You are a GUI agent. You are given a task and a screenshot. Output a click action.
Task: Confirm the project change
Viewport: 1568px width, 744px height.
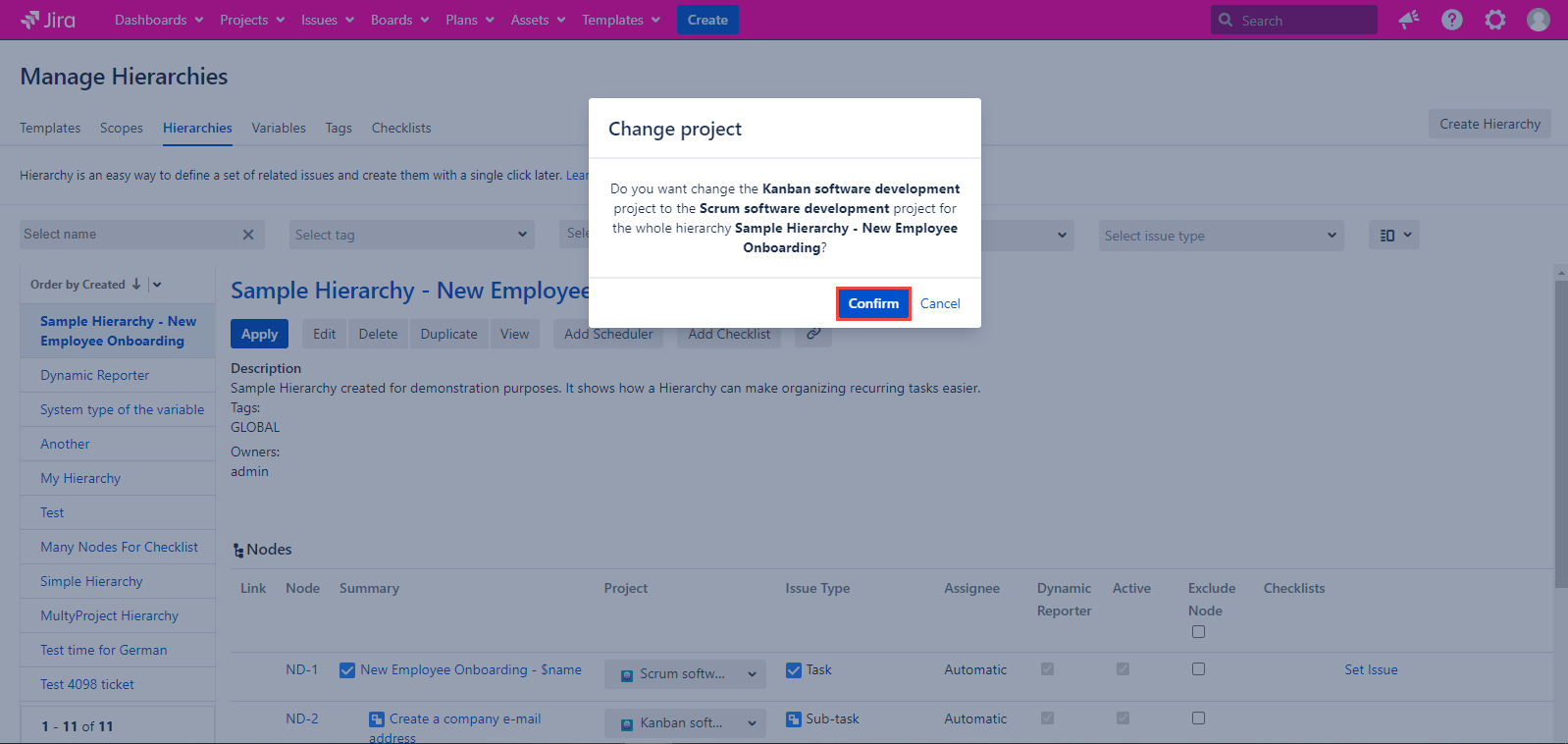point(873,303)
